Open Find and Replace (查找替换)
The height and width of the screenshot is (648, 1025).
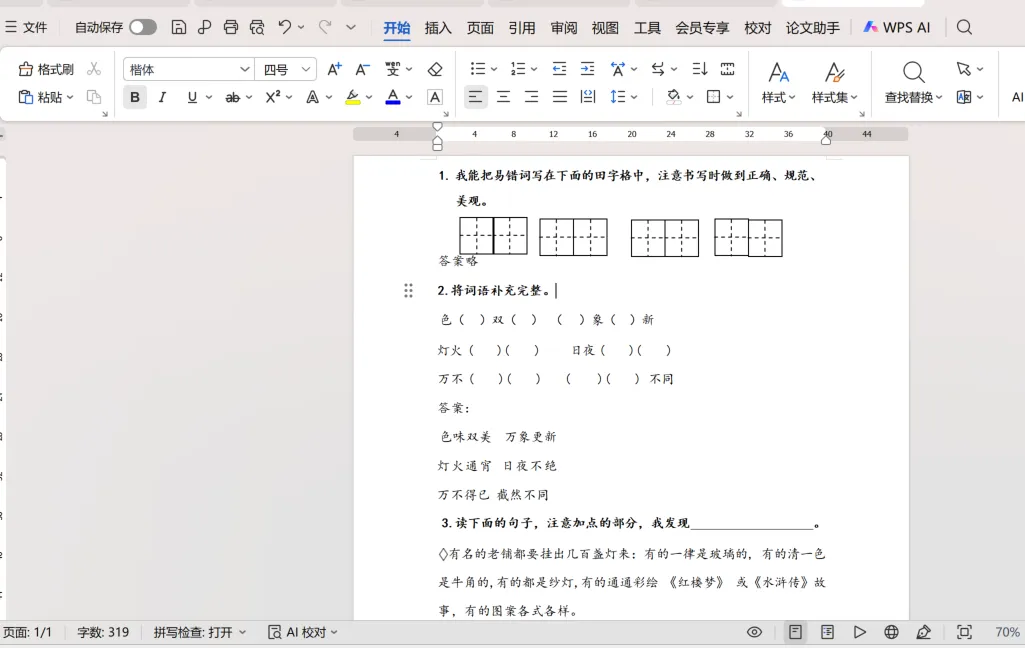[913, 82]
